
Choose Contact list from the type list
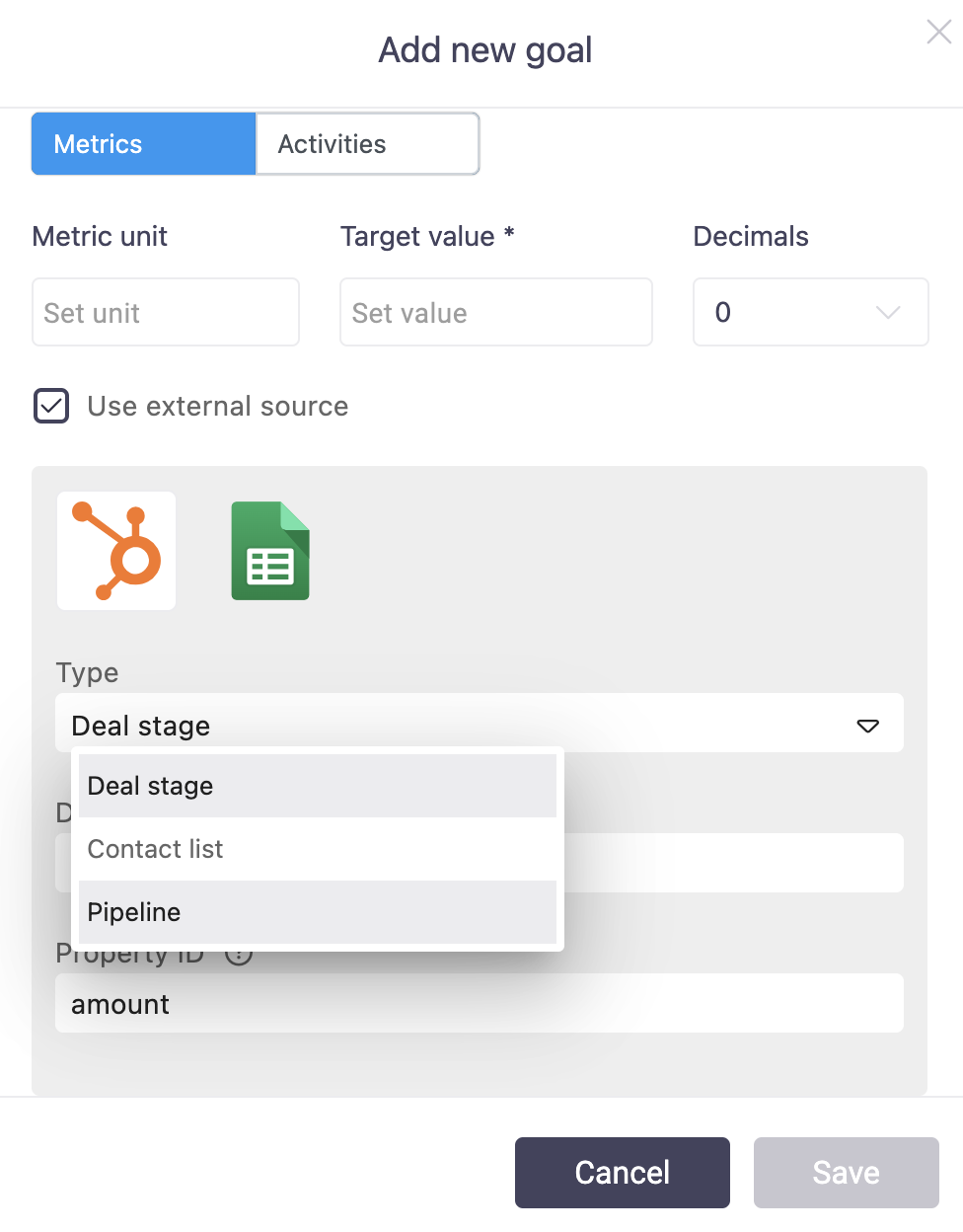(x=317, y=849)
